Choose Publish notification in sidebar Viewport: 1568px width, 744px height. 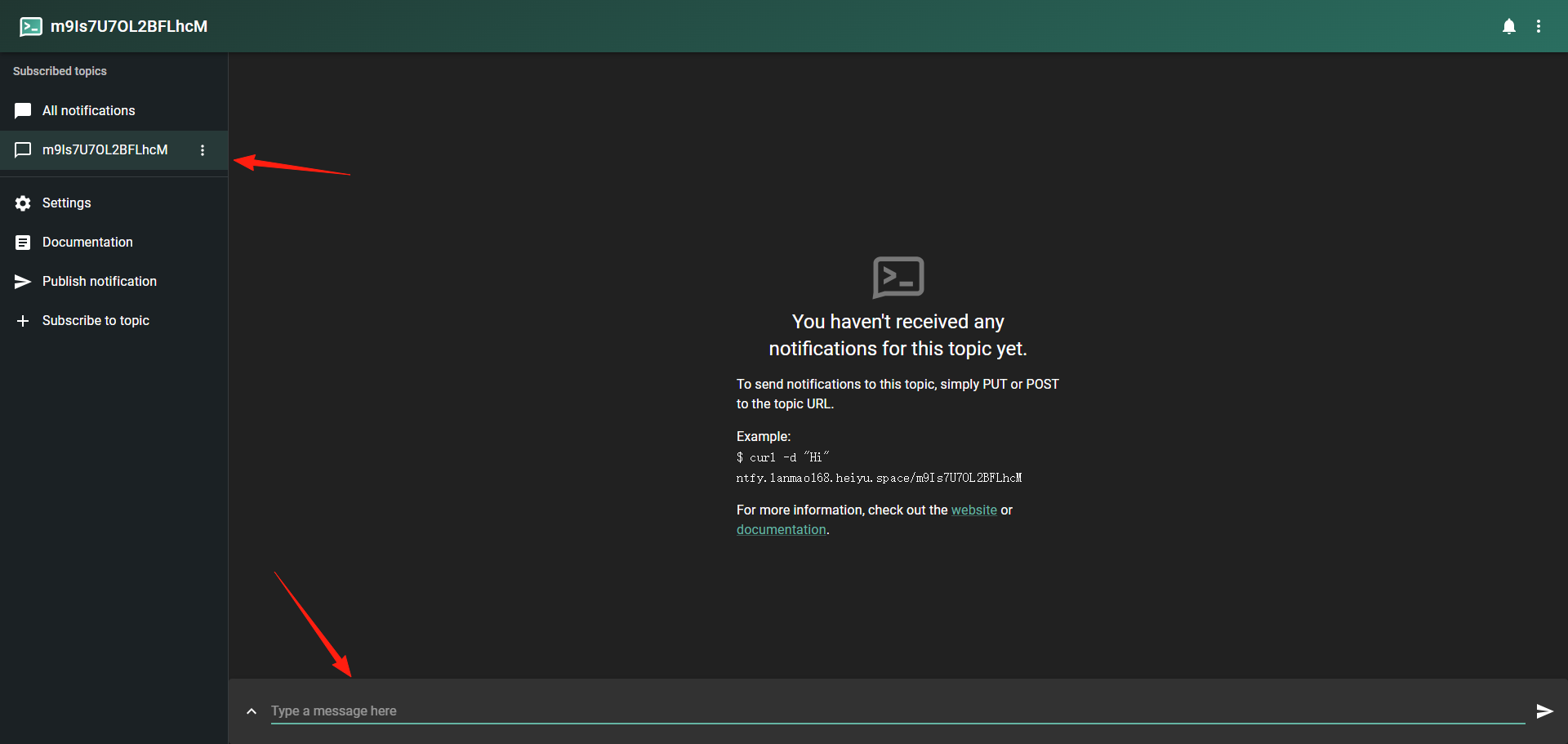pyautogui.click(x=114, y=281)
